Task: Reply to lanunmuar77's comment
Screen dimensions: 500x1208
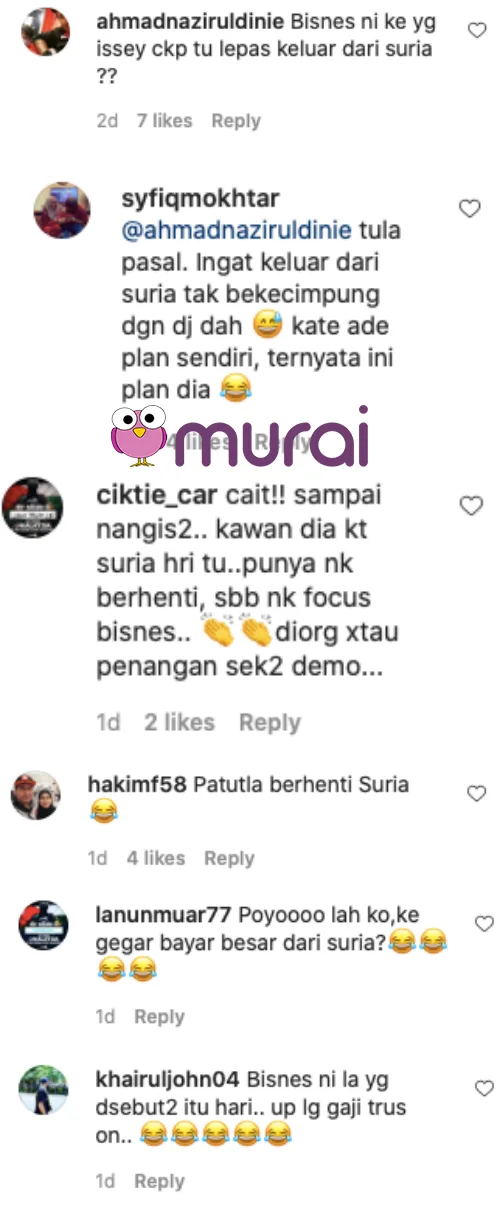Action: [159, 1016]
